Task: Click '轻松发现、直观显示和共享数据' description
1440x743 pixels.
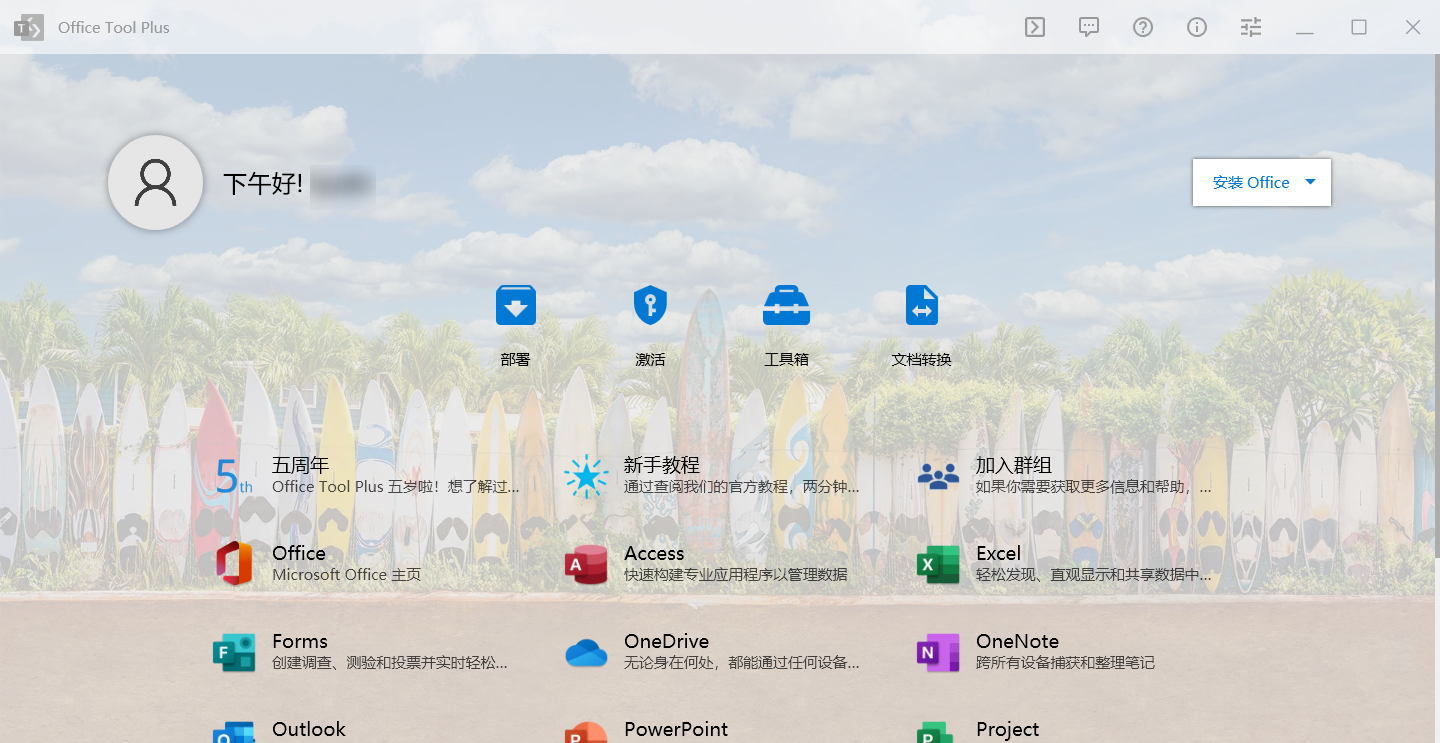Action: click(x=1094, y=575)
